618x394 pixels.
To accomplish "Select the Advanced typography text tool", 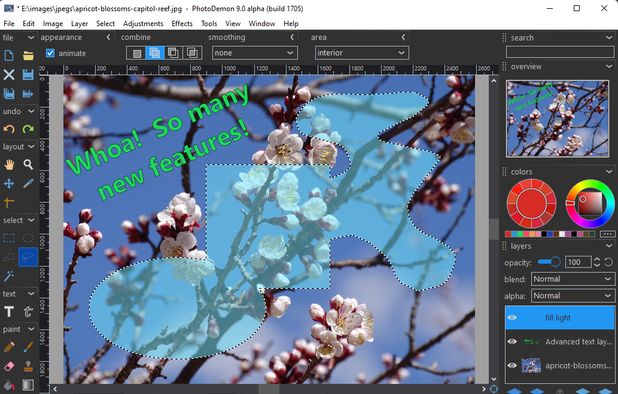I will (28, 312).
